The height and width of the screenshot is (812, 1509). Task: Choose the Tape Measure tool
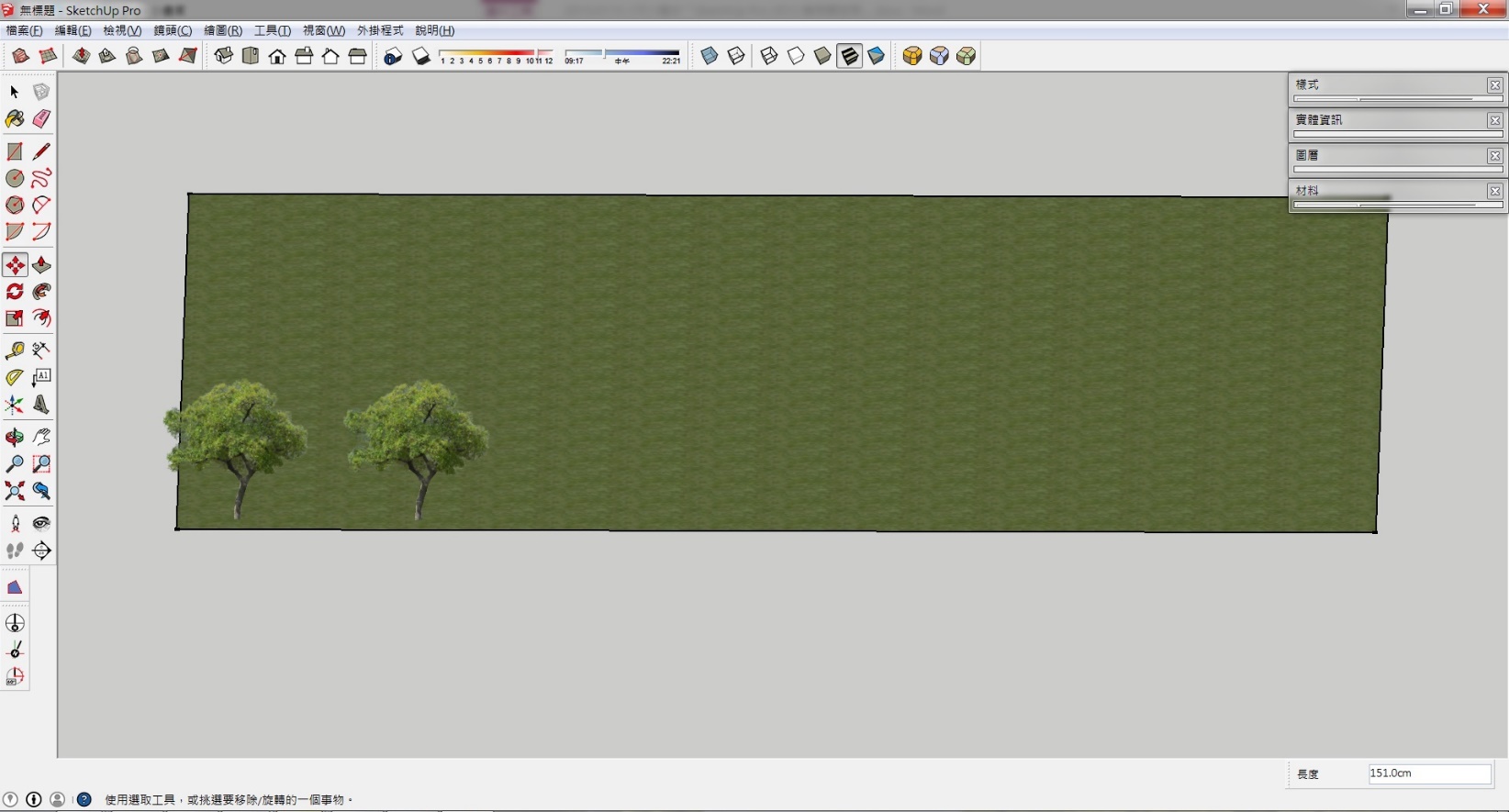click(x=15, y=350)
